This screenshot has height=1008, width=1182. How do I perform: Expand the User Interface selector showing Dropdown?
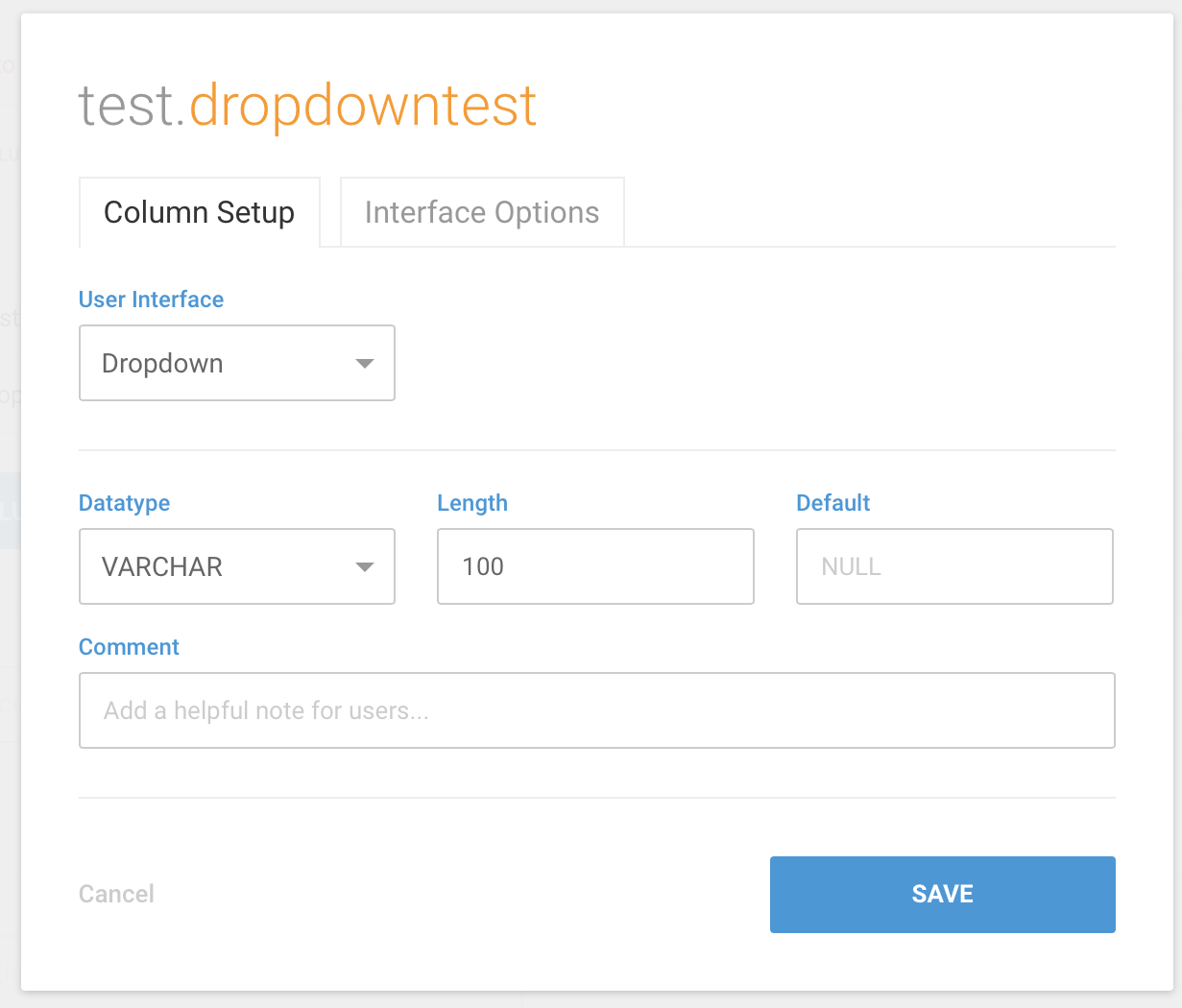(236, 363)
